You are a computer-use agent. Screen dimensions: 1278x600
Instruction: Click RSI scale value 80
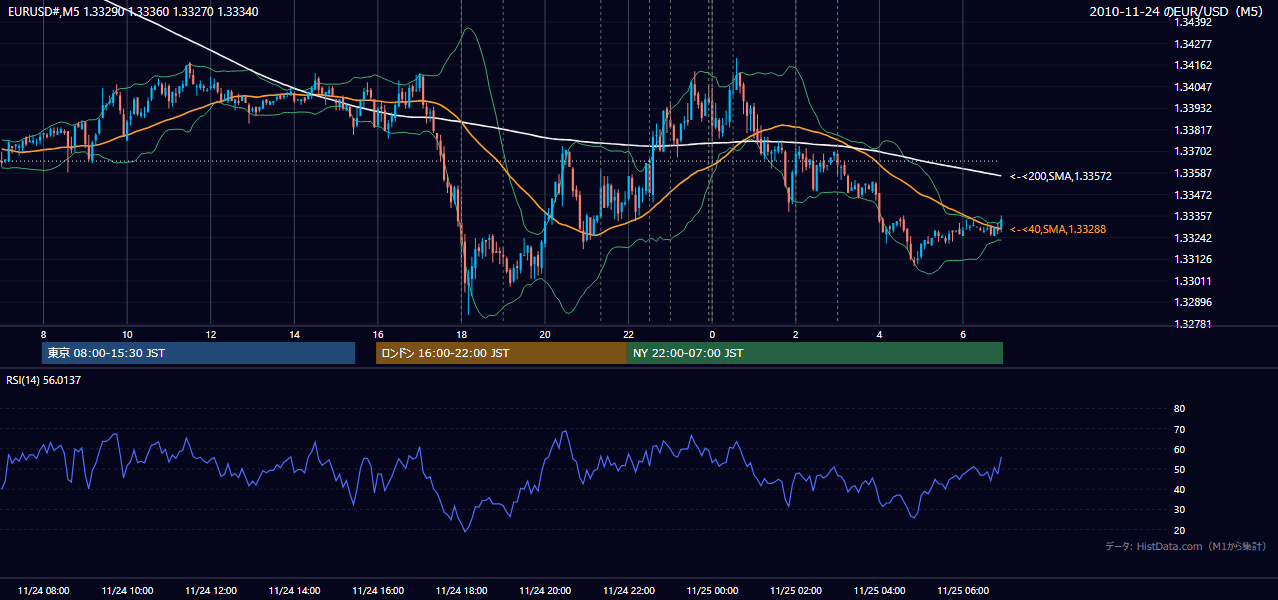tap(1179, 409)
